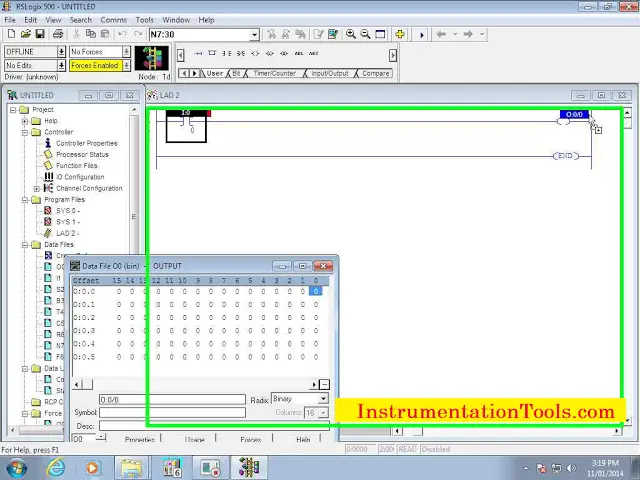Open the Edit menu

click(x=30, y=20)
